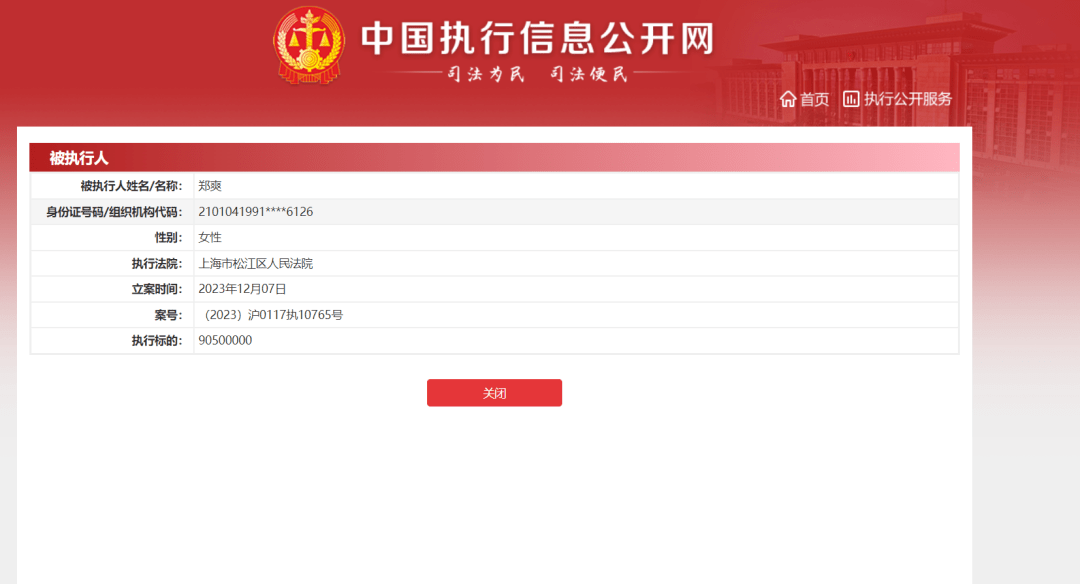Click the label 执行法院

coord(157,263)
